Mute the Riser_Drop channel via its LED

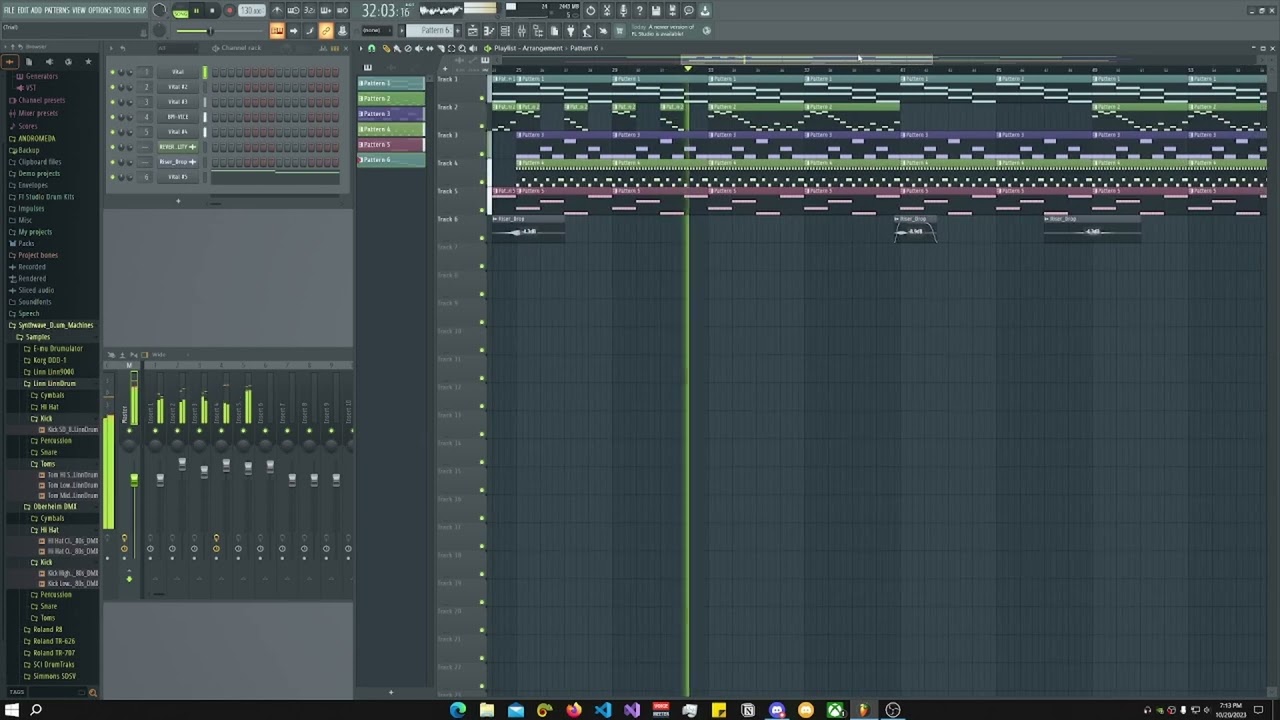coord(112,162)
